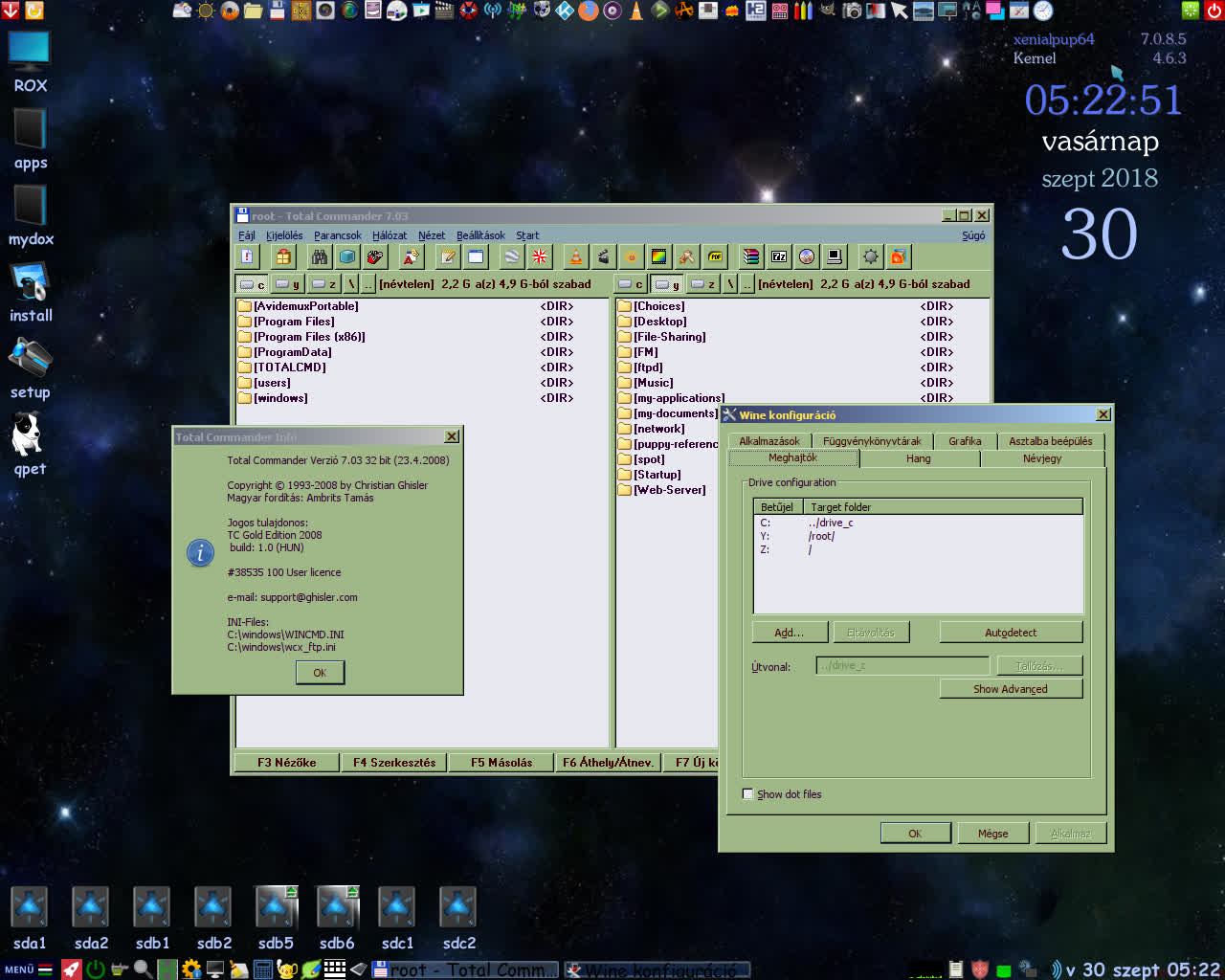Open the sdc2 drive icon
Screen dimensions: 1225x980
[x=458, y=919]
